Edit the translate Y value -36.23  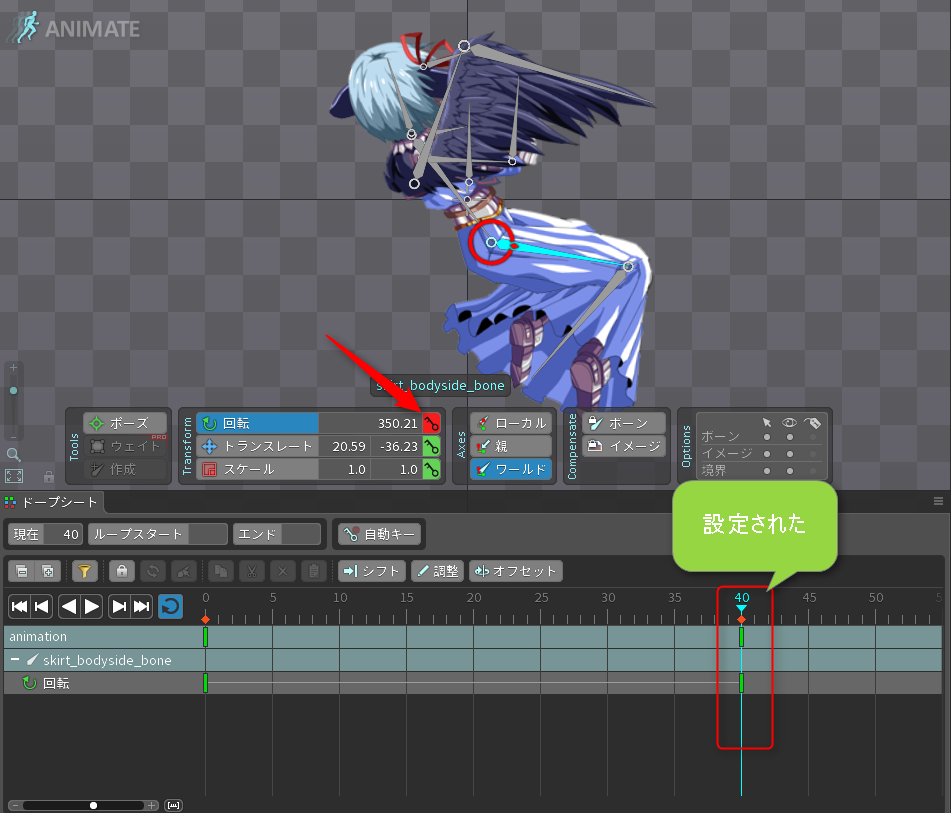(397, 446)
